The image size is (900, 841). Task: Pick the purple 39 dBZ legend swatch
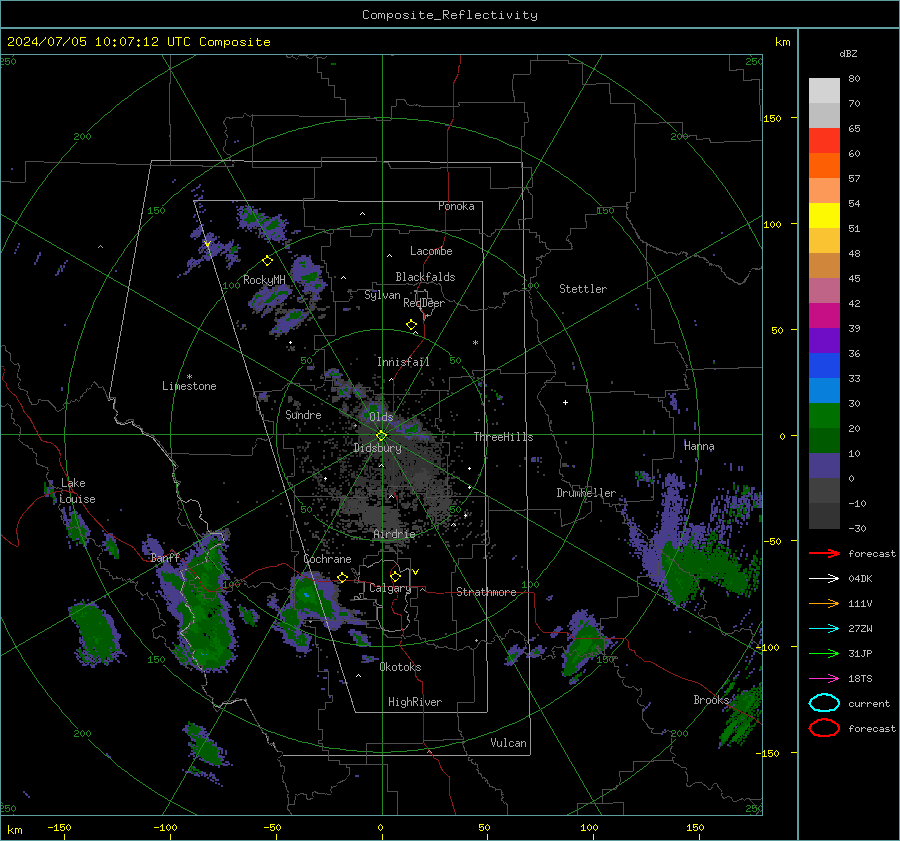(x=824, y=340)
